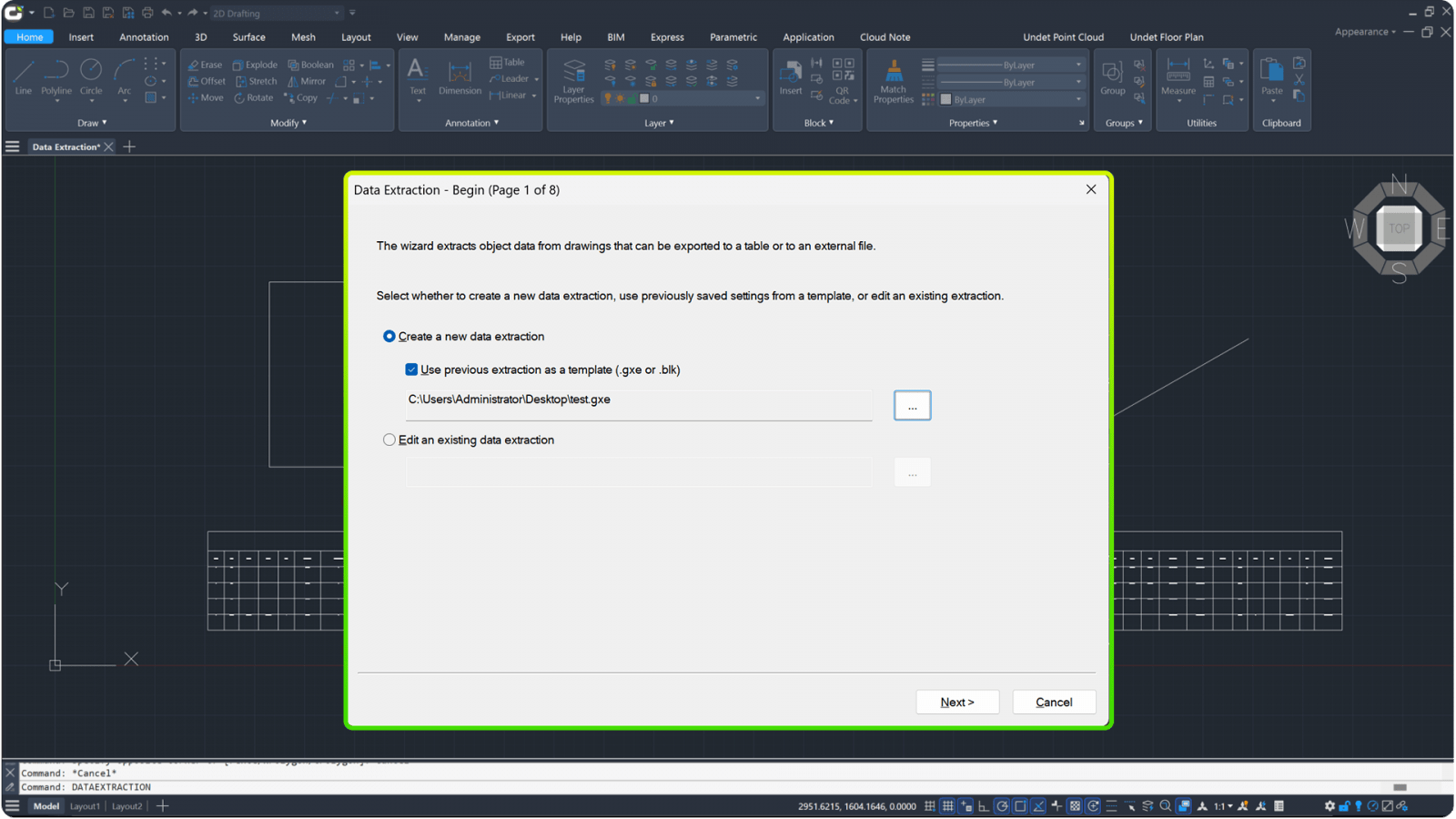
Task: Select Create a new data extraction
Action: (x=389, y=337)
